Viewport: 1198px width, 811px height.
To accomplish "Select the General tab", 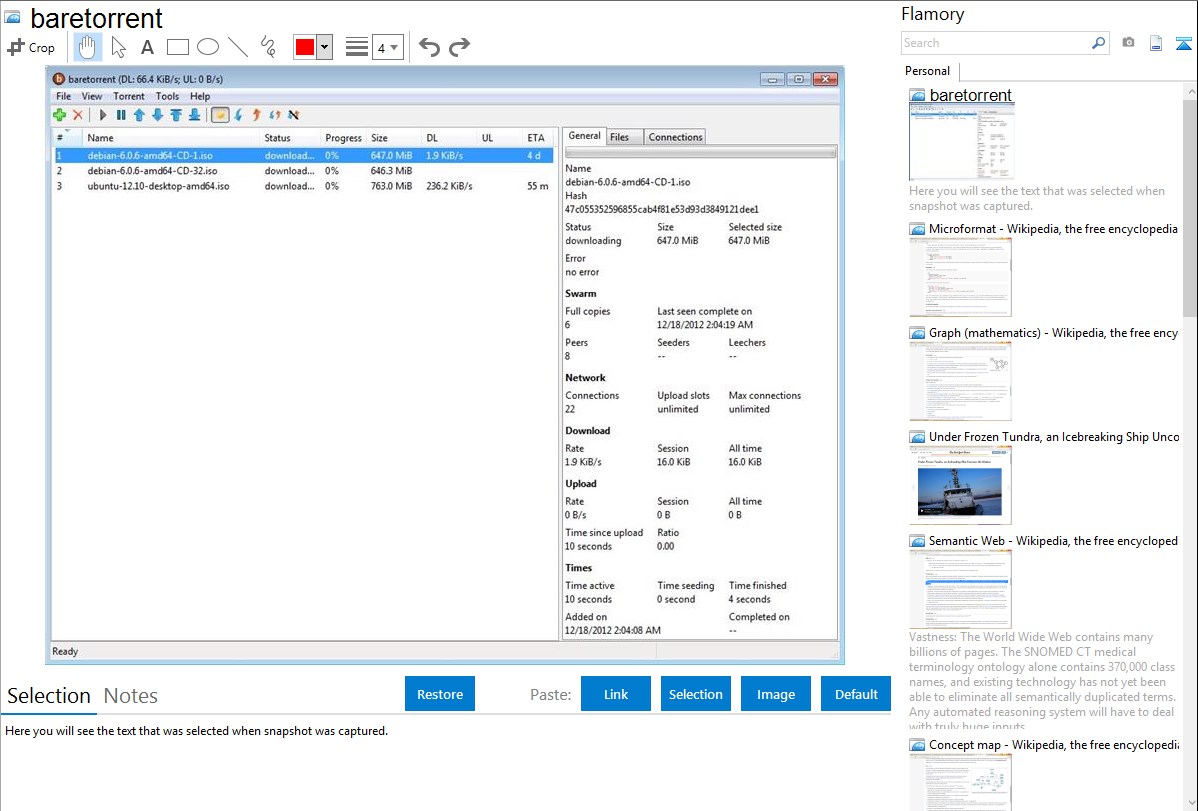I will pos(584,135).
